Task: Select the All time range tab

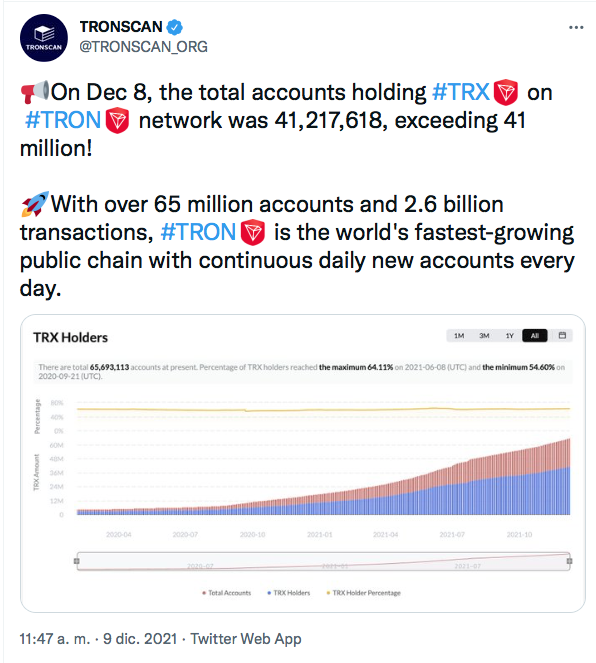Action: pyautogui.click(x=535, y=336)
